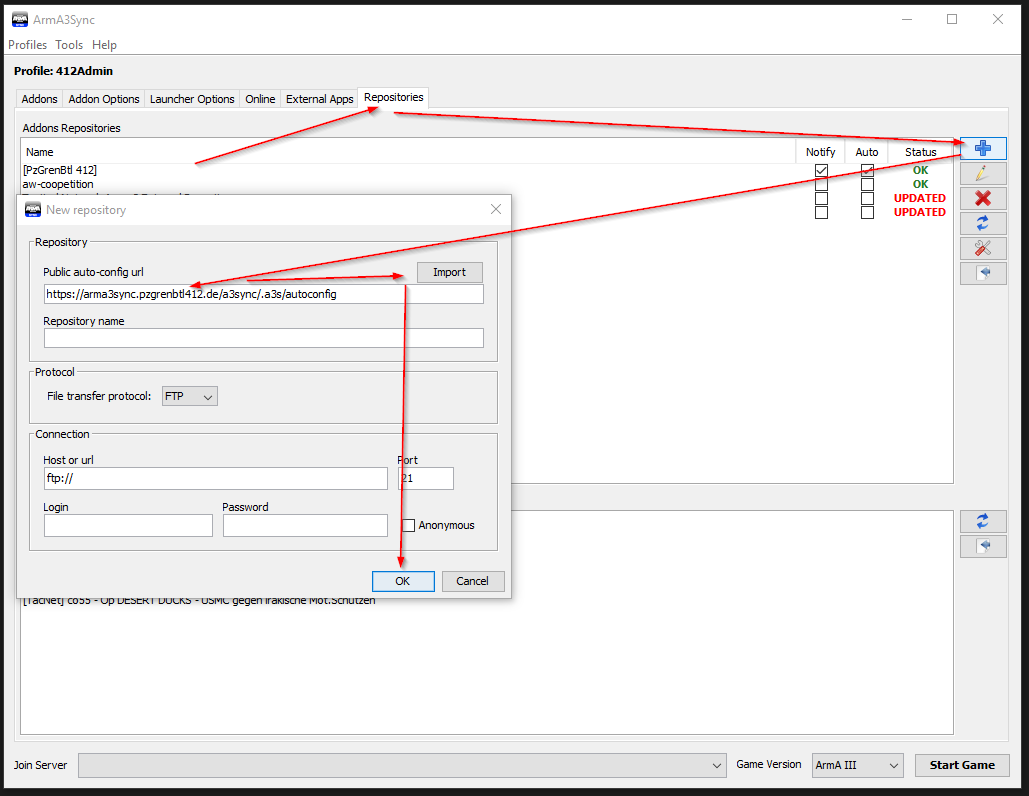1029x796 pixels.
Task: Check Auto for aw-coopetition repository
Action: click(867, 185)
